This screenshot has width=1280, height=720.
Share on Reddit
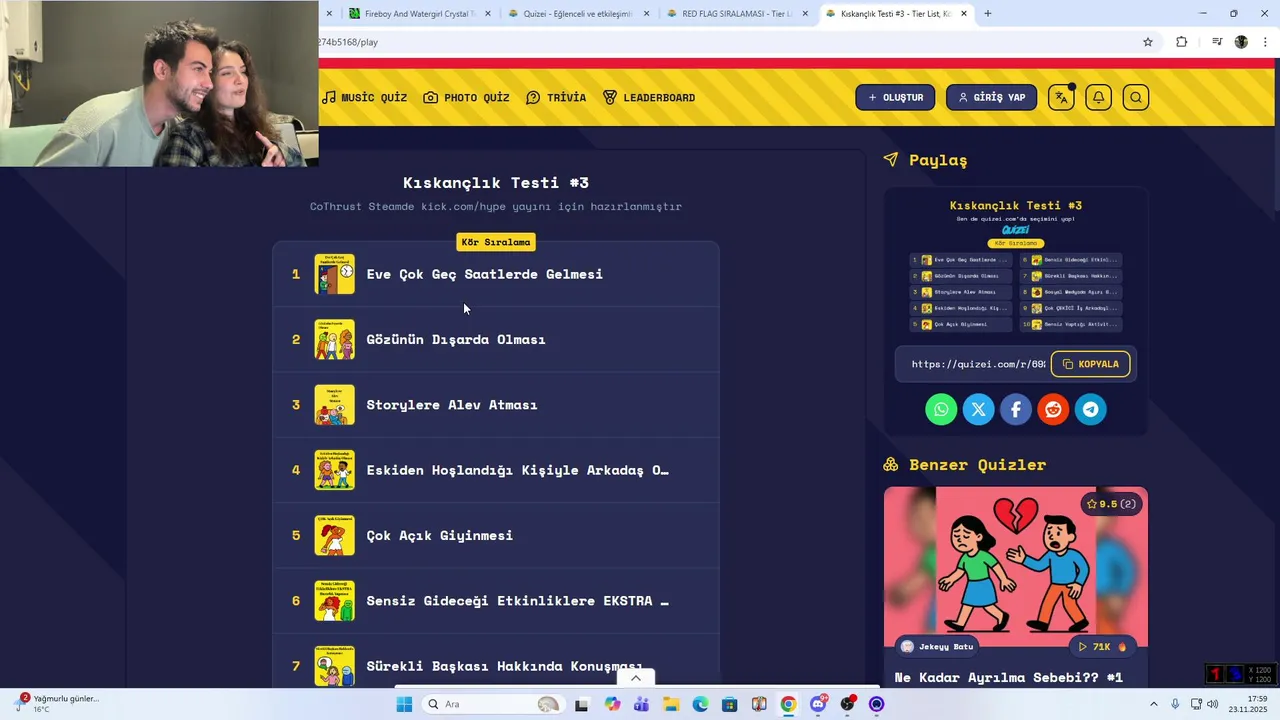click(x=1053, y=409)
